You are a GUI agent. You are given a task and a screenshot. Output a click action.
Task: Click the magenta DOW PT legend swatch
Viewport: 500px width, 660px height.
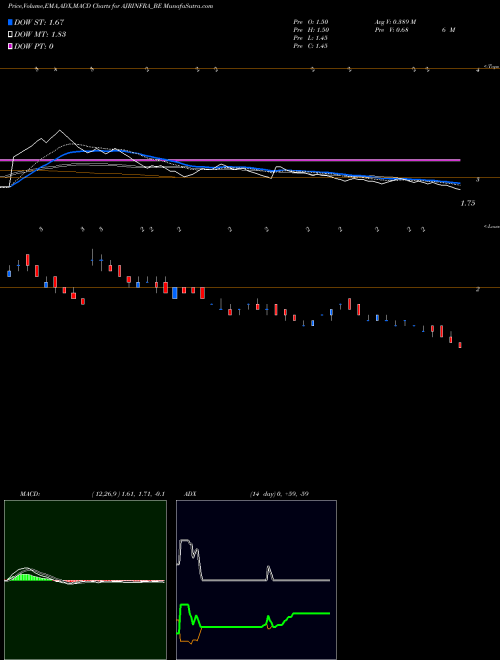click(x=10, y=46)
